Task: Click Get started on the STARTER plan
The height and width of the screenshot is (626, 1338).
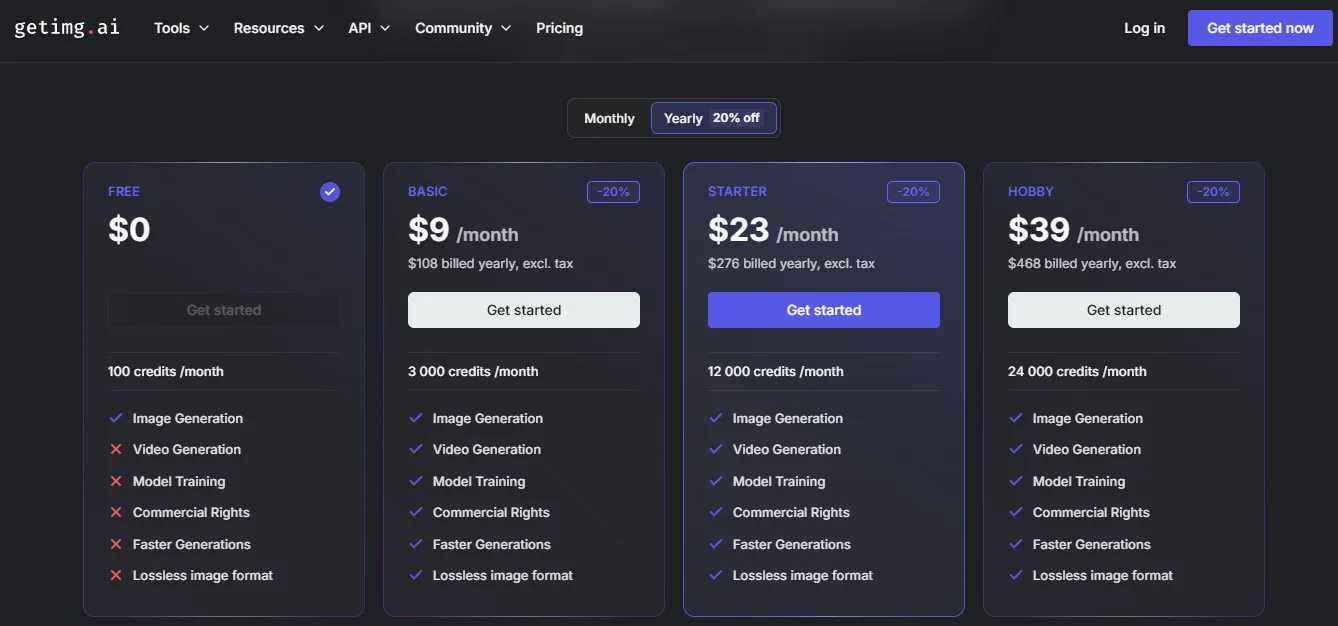Action: pyautogui.click(x=823, y=309)
